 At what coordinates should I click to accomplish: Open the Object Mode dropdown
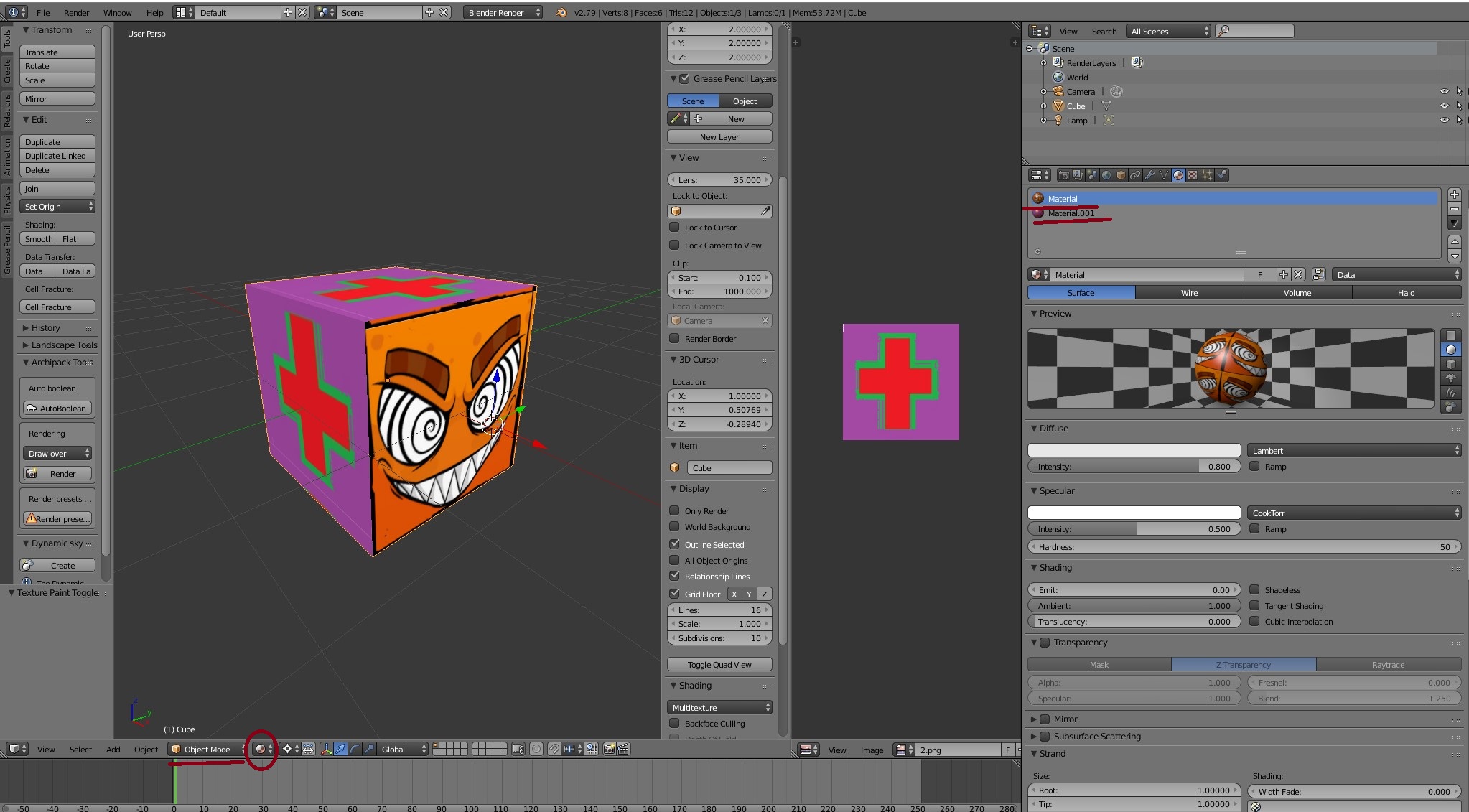coord(207,749)
